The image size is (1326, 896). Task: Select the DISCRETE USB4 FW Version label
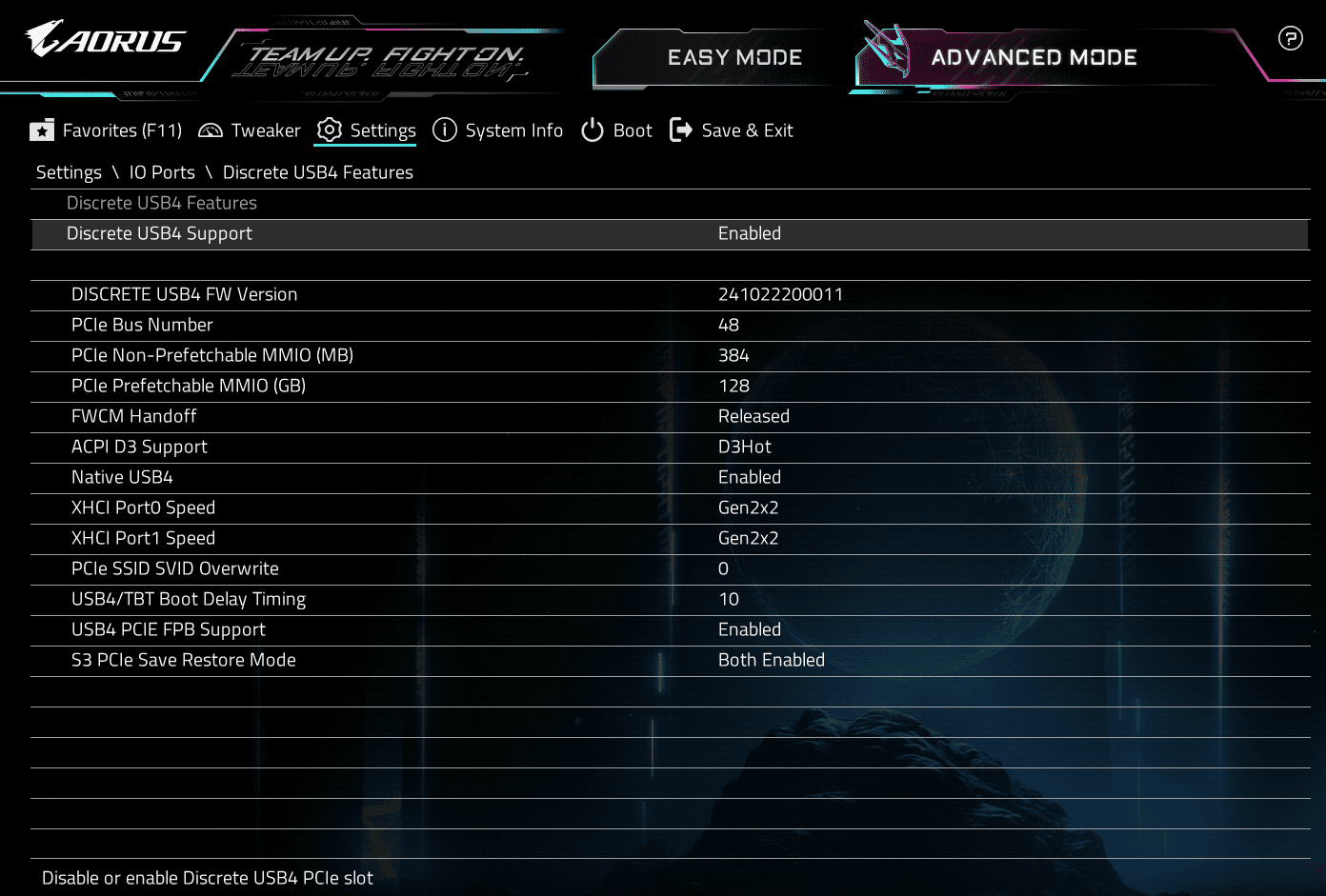coord(185,294)
